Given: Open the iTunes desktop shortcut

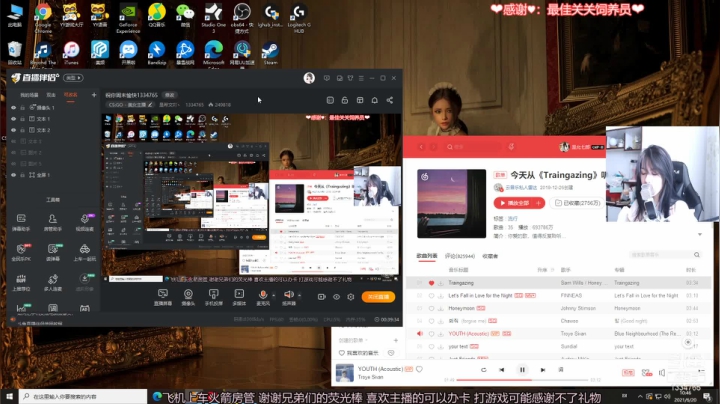Looking at the screenshot, I should coord(71,53).
